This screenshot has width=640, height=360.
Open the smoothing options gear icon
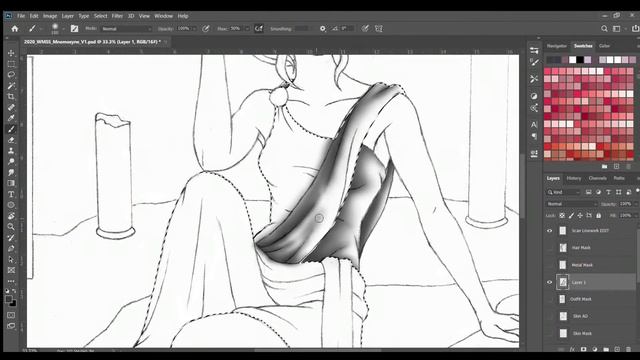[x=322, y=29]
